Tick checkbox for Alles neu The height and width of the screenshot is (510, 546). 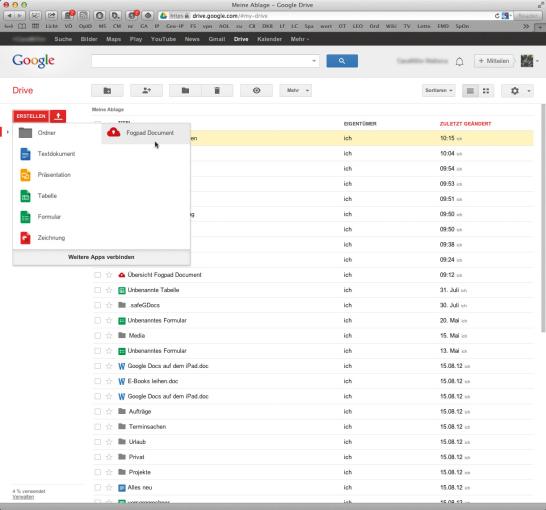pos(98,487)
